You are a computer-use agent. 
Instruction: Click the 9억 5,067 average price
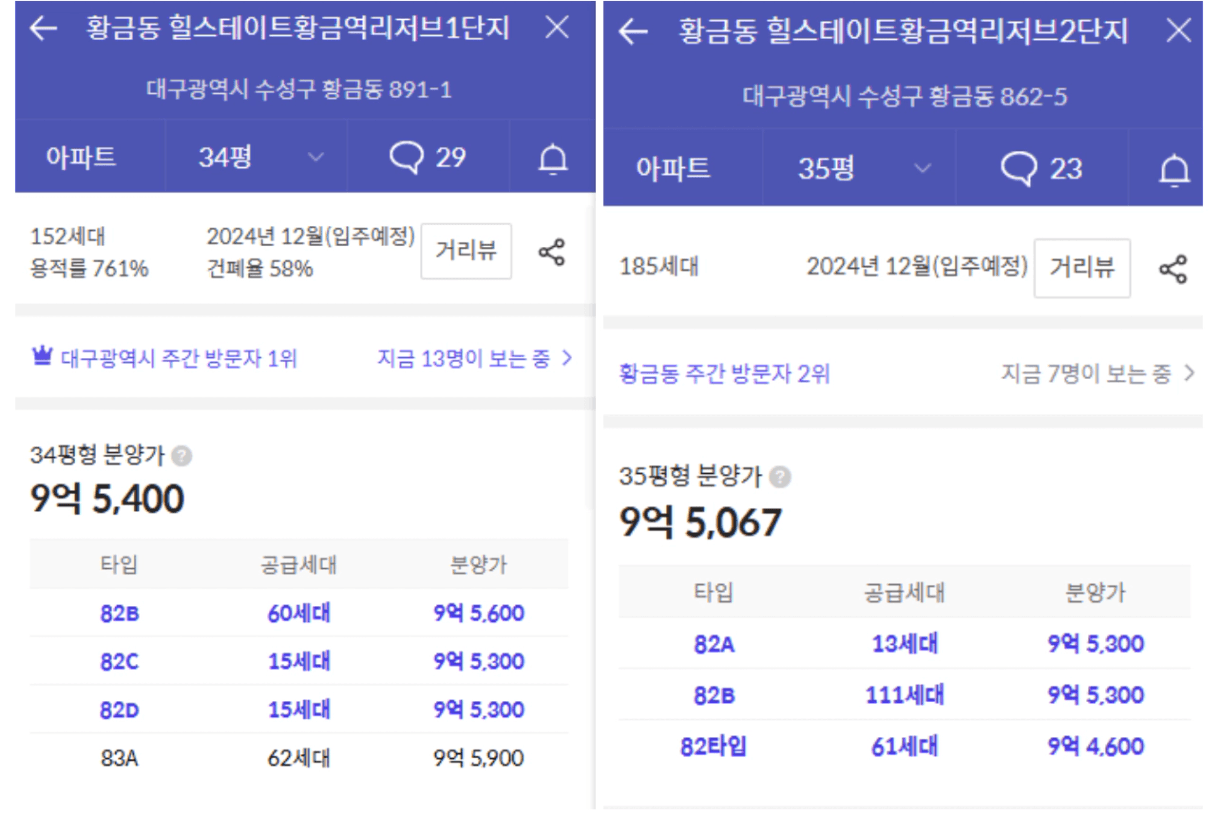pyautogui.click(x=700, y=521)
